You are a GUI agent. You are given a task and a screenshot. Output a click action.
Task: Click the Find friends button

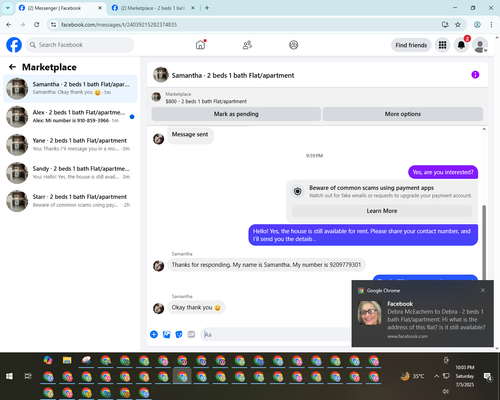click(x=411, y=45)
